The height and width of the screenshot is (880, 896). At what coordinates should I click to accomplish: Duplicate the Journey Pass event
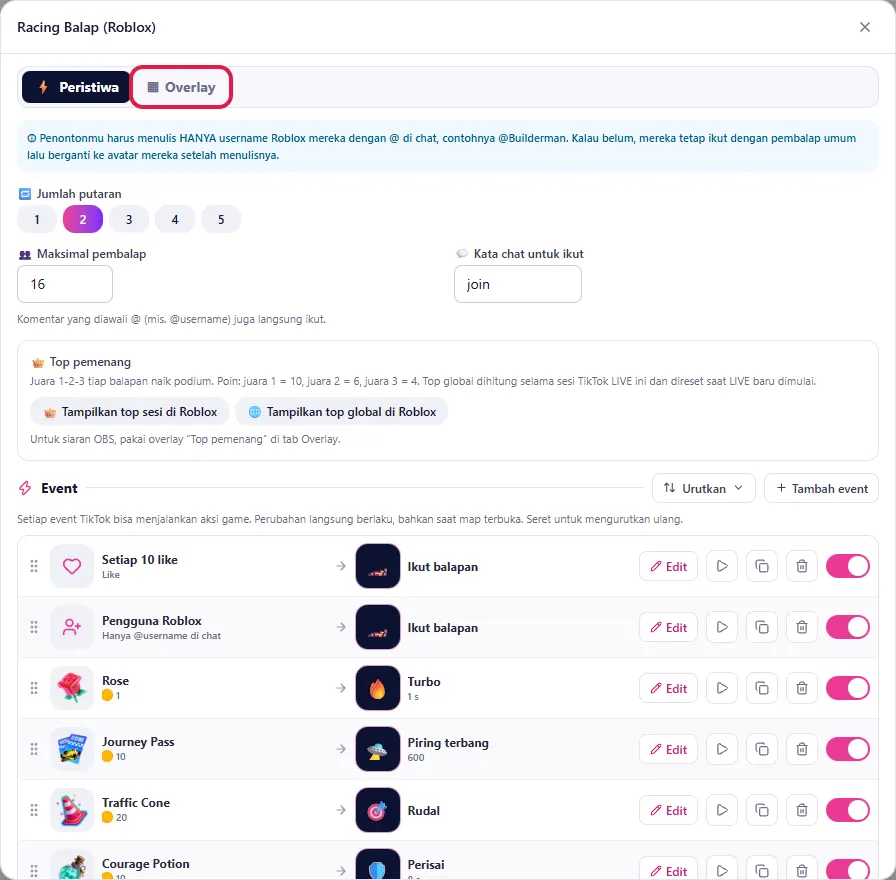tap(762, 749)
